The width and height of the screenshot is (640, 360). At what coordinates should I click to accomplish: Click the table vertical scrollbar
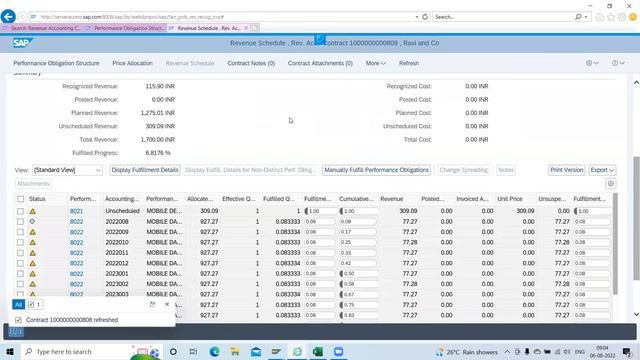(x=615, y=244)
